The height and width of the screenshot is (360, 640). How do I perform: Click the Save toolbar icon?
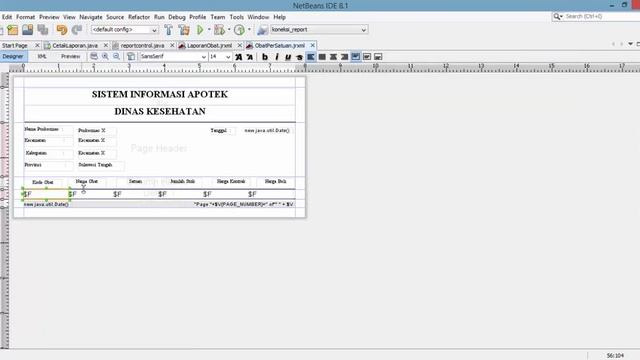[27, 30]
